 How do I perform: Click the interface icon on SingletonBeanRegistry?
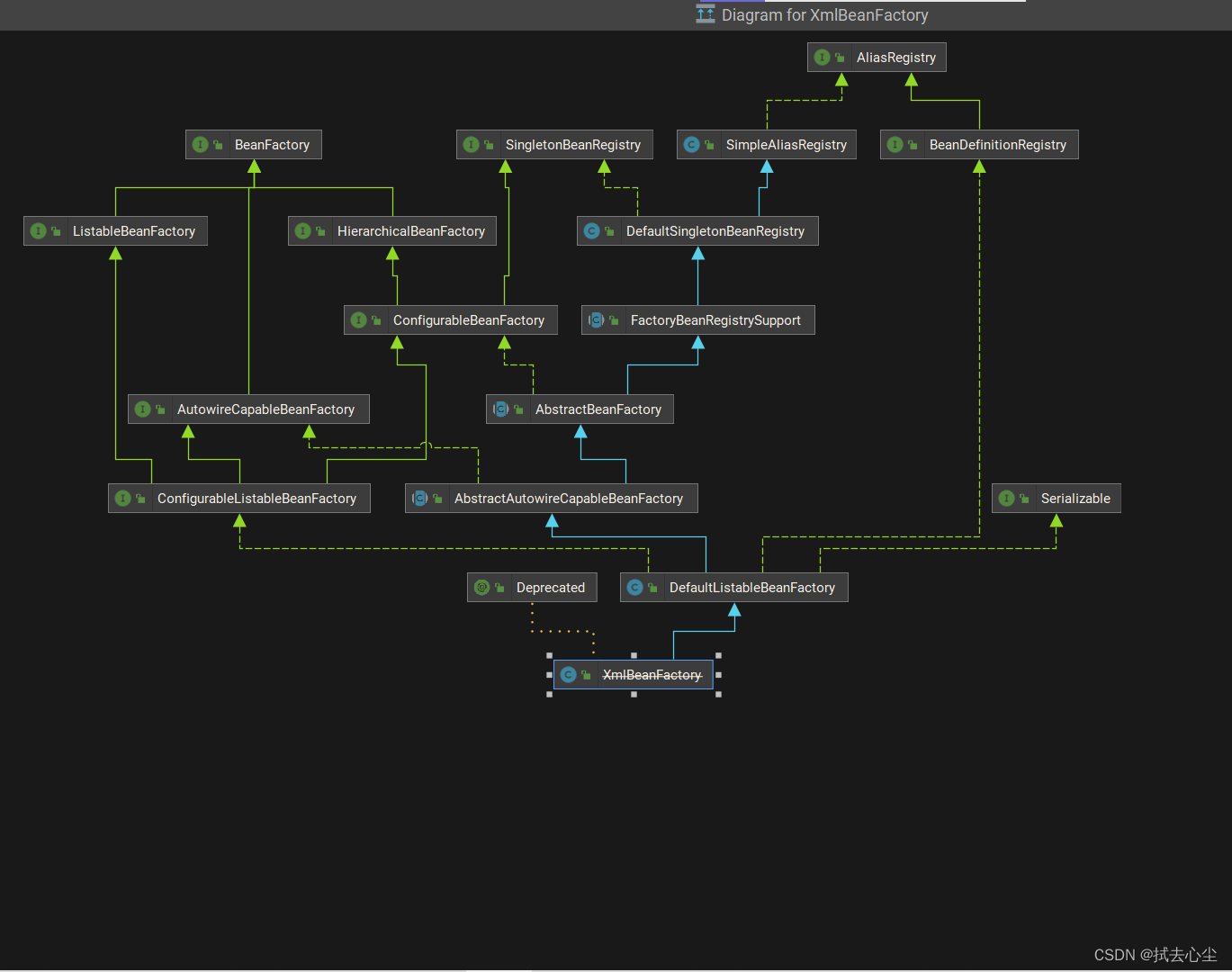(x=471, y=145)
